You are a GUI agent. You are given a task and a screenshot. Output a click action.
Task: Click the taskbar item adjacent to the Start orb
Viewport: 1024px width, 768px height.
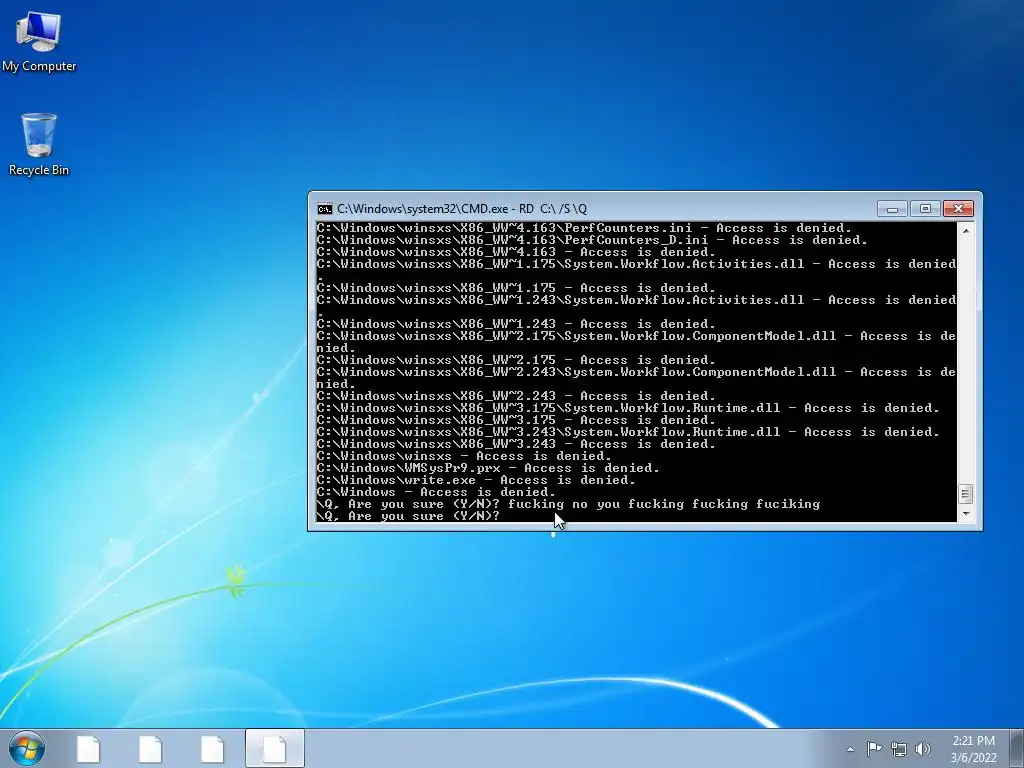tap(88, 748)
